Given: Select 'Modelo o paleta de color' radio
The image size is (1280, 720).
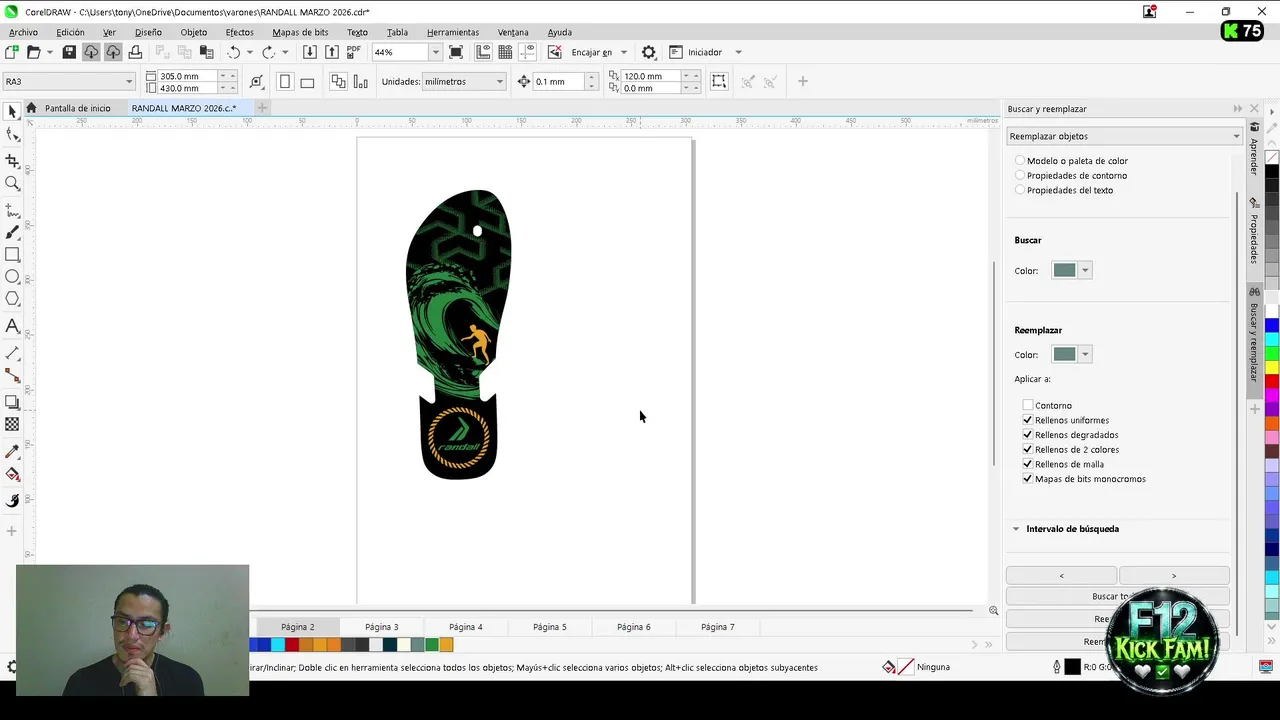Looking at the screenshot, I should click(x=1020, y=160).
